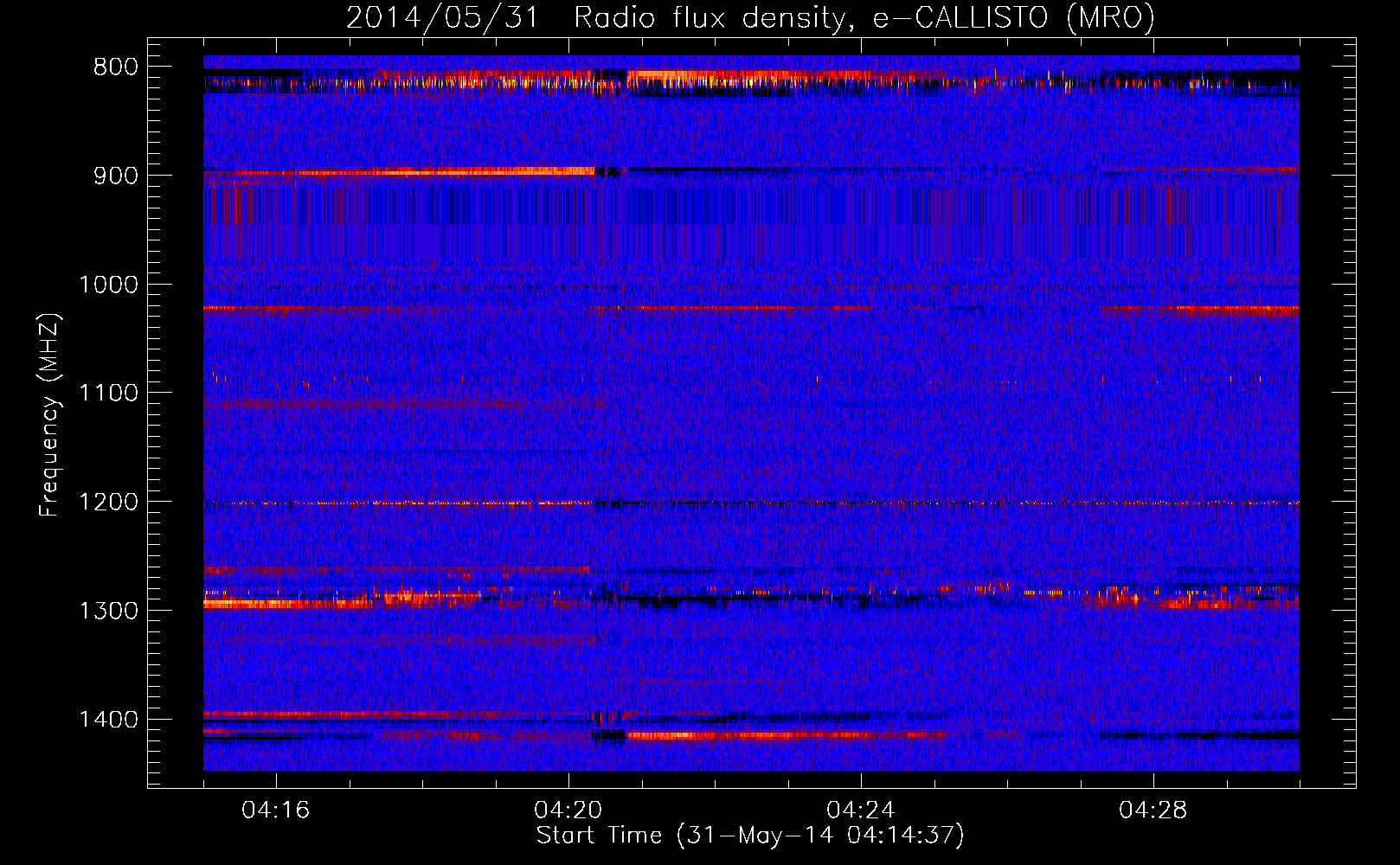1400x865 pixels.
Task: Click the 04:16 time tick label
Action: pos(276,811)
